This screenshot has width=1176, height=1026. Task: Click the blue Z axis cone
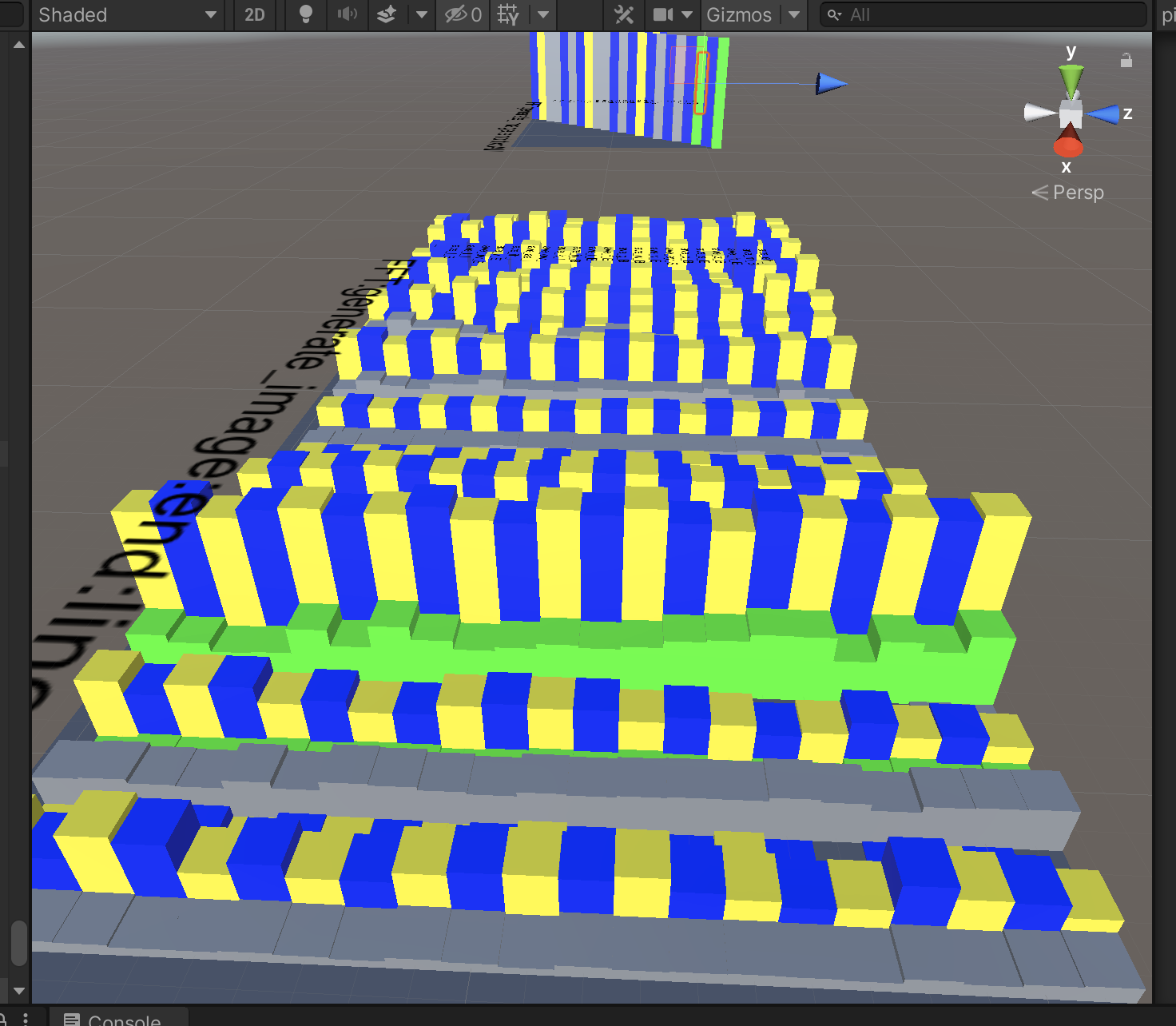1103,114
